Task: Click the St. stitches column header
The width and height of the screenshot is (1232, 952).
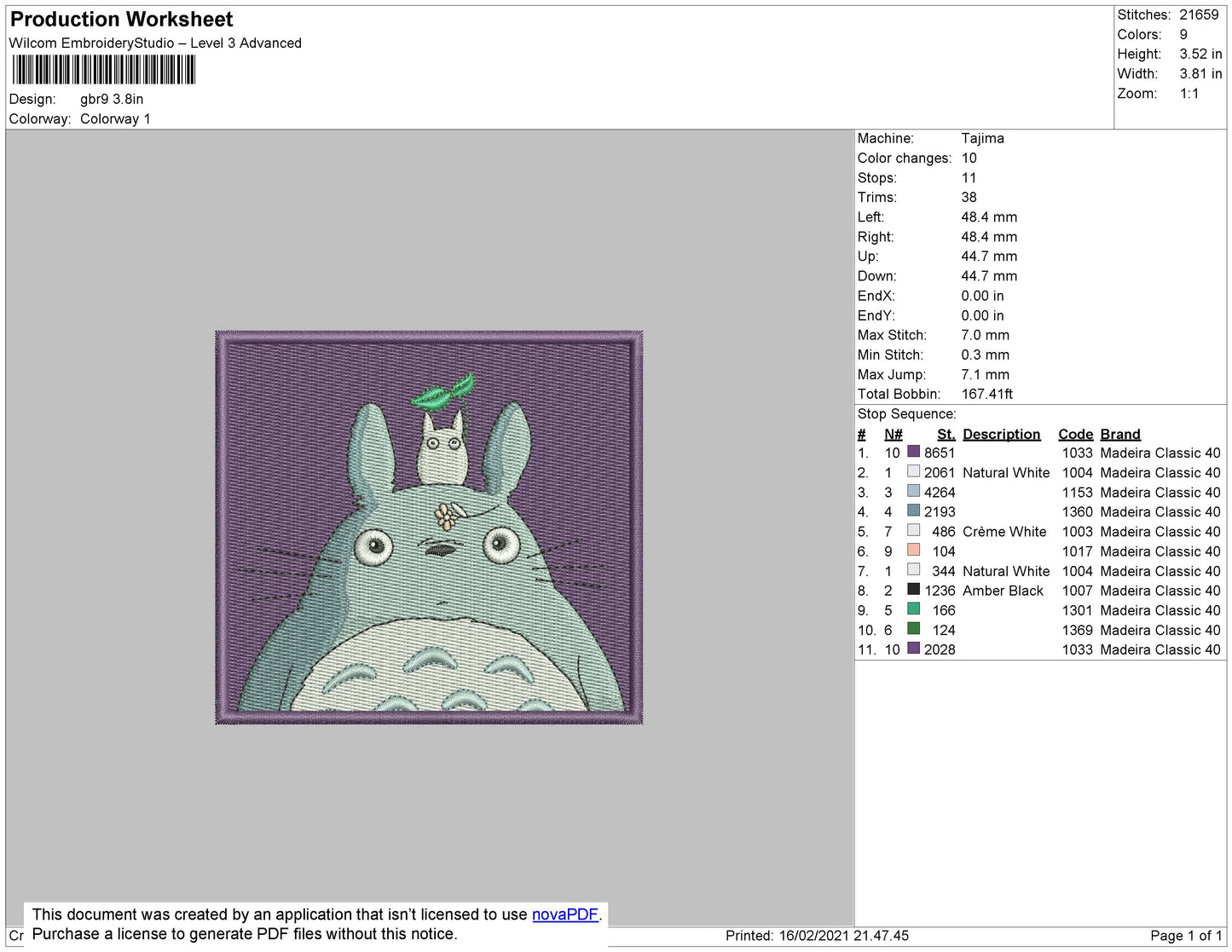Action: pyautogui.click(x=946, y=434)
